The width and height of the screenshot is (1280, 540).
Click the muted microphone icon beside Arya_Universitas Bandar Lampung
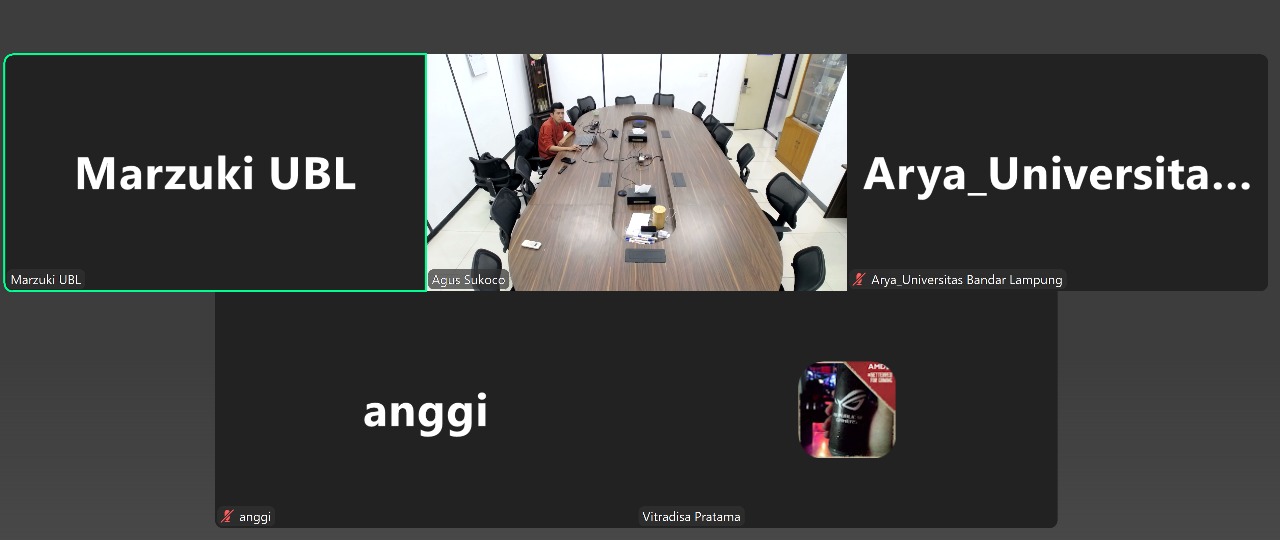click(858, 280)
